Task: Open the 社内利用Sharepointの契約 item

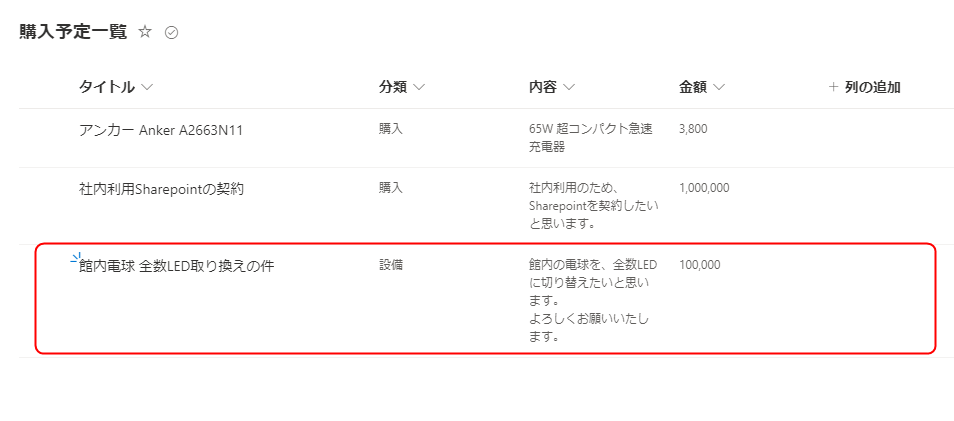Action: 161,189
